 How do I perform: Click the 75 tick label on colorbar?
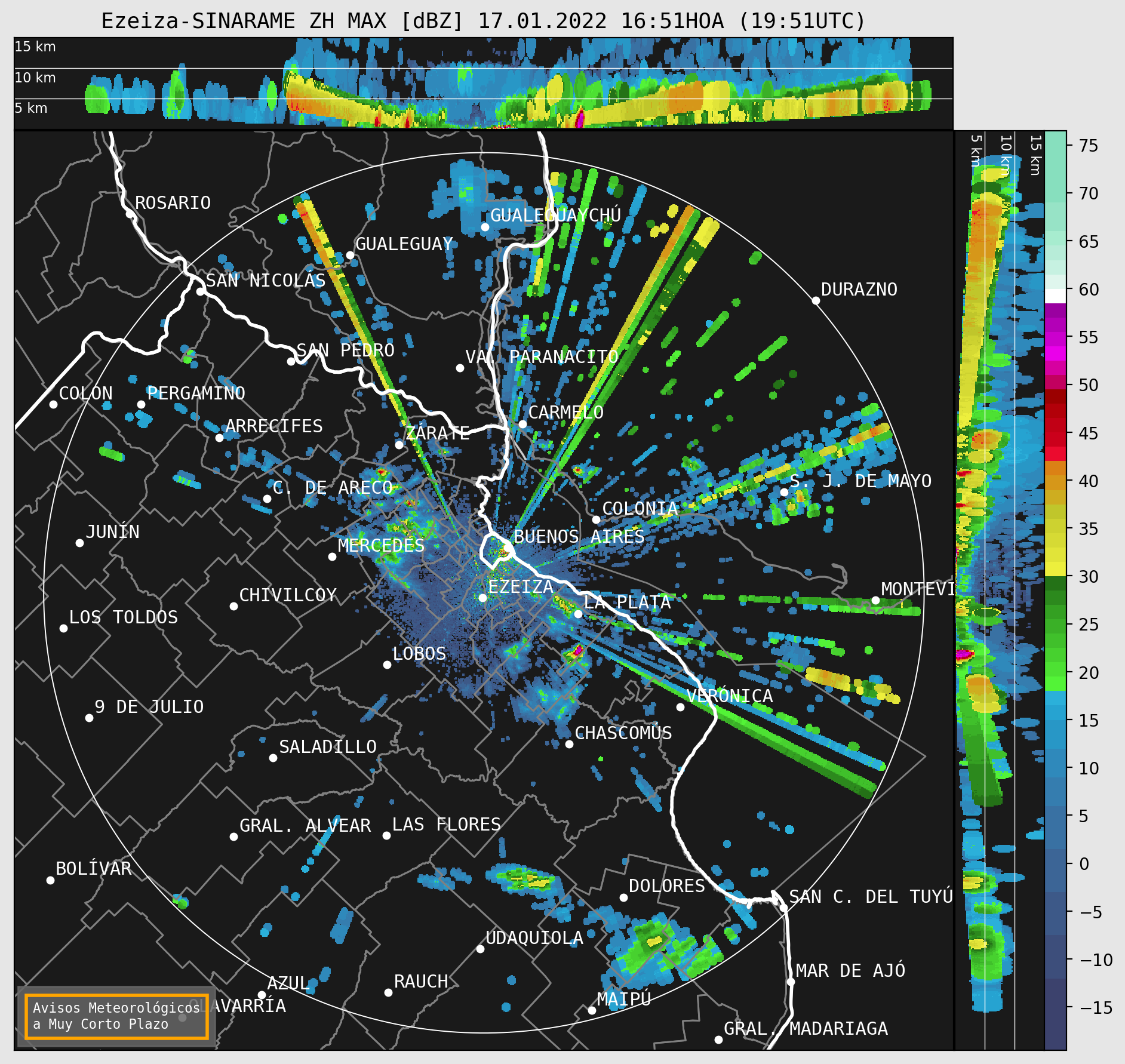[x=1088, y=146]
